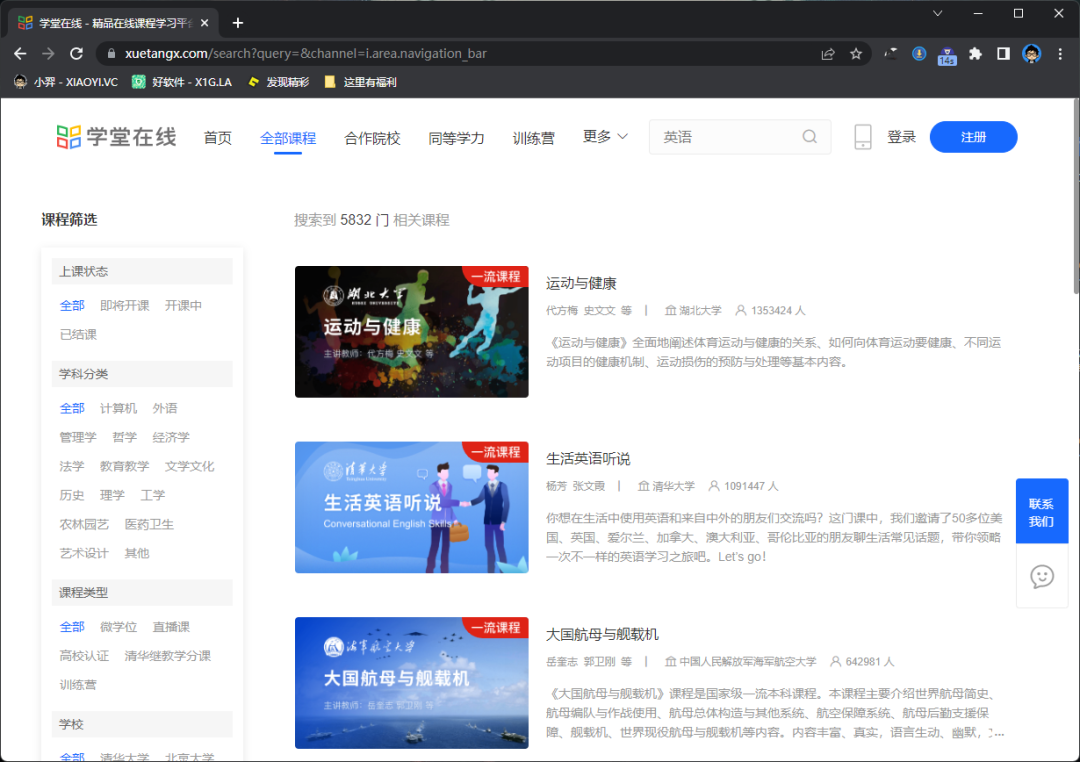Click the share page icon
This screenshot has height=762, width=1080.
pyautogui.click(x=828, y=54)
